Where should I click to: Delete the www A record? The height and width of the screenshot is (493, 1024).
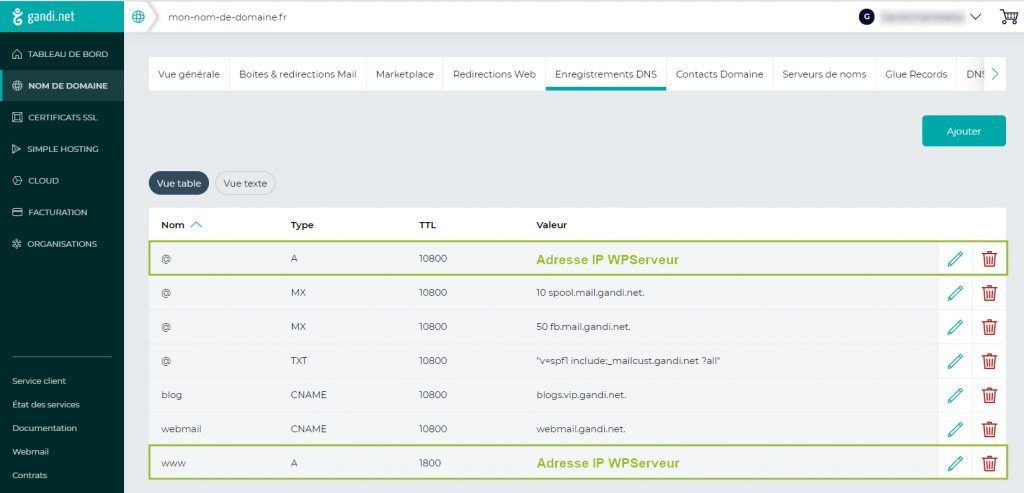(989, 463)
